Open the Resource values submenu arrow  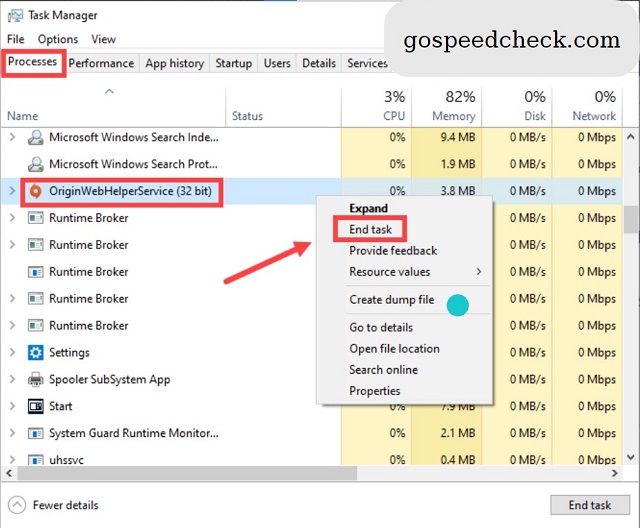click(x=479, y=272)
